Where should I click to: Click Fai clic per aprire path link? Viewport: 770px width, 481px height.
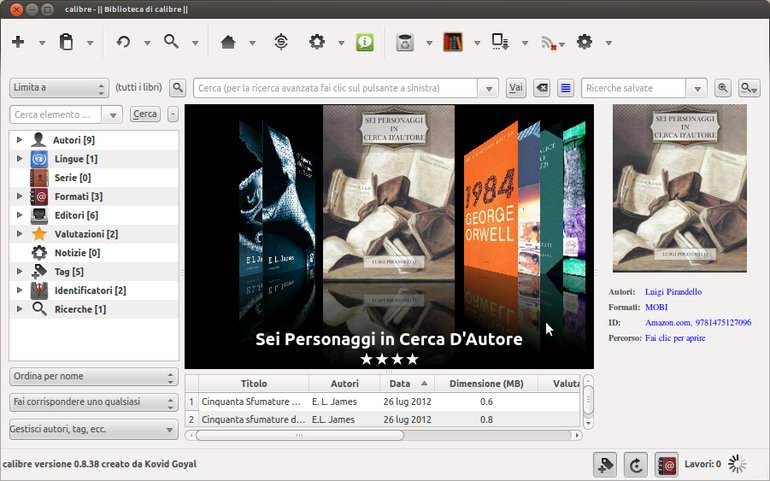tap(675, 338)
